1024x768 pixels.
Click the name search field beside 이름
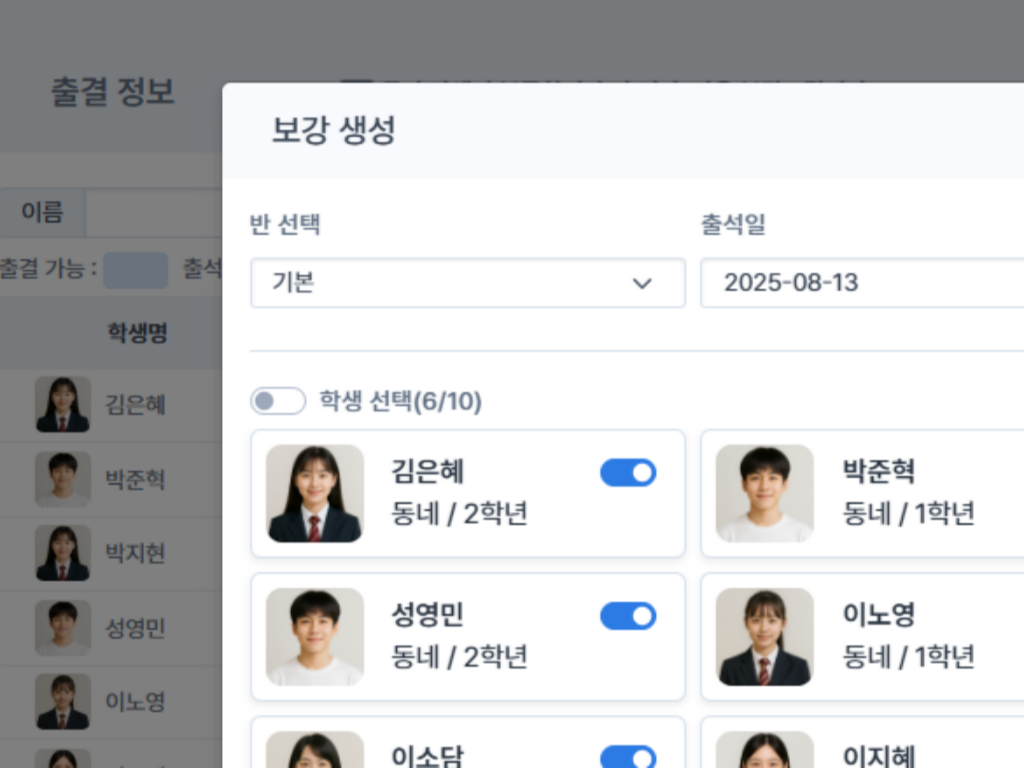coord(153,213)
